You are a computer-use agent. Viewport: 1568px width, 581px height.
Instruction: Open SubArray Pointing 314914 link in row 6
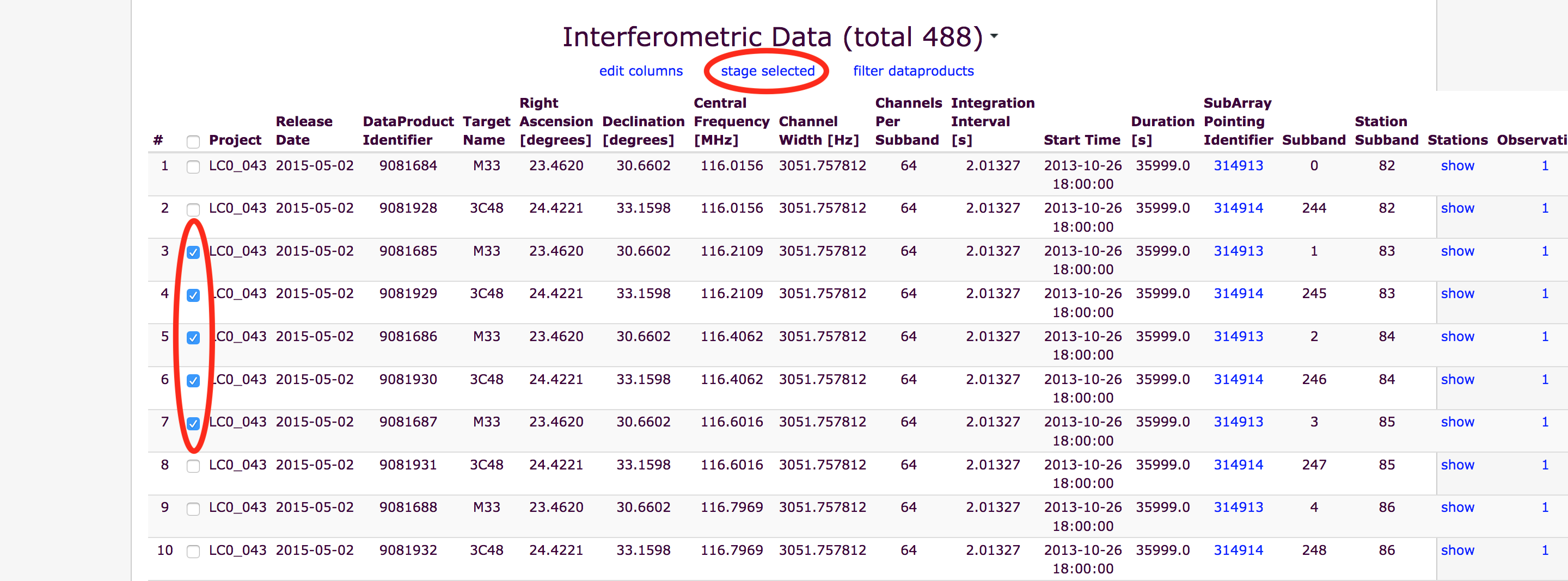tap(1238, 380)
